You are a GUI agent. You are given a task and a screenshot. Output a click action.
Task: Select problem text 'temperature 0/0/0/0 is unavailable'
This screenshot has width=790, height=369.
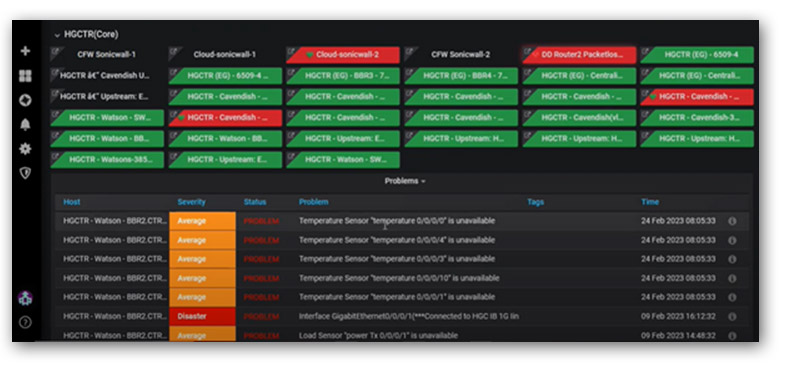[397, 221]
